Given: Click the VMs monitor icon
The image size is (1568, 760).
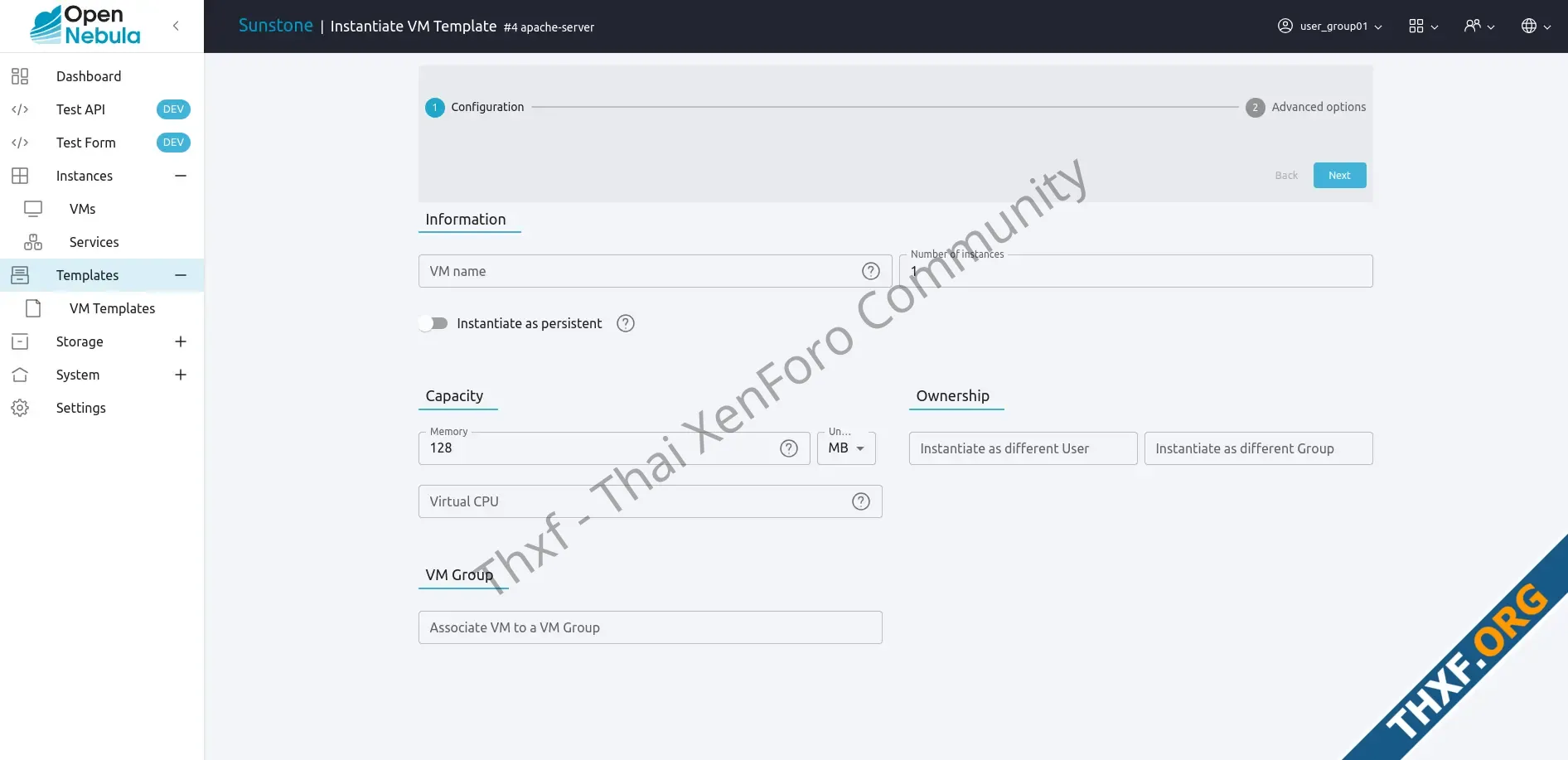Looking at the screenshot, I should pos(33,209).
